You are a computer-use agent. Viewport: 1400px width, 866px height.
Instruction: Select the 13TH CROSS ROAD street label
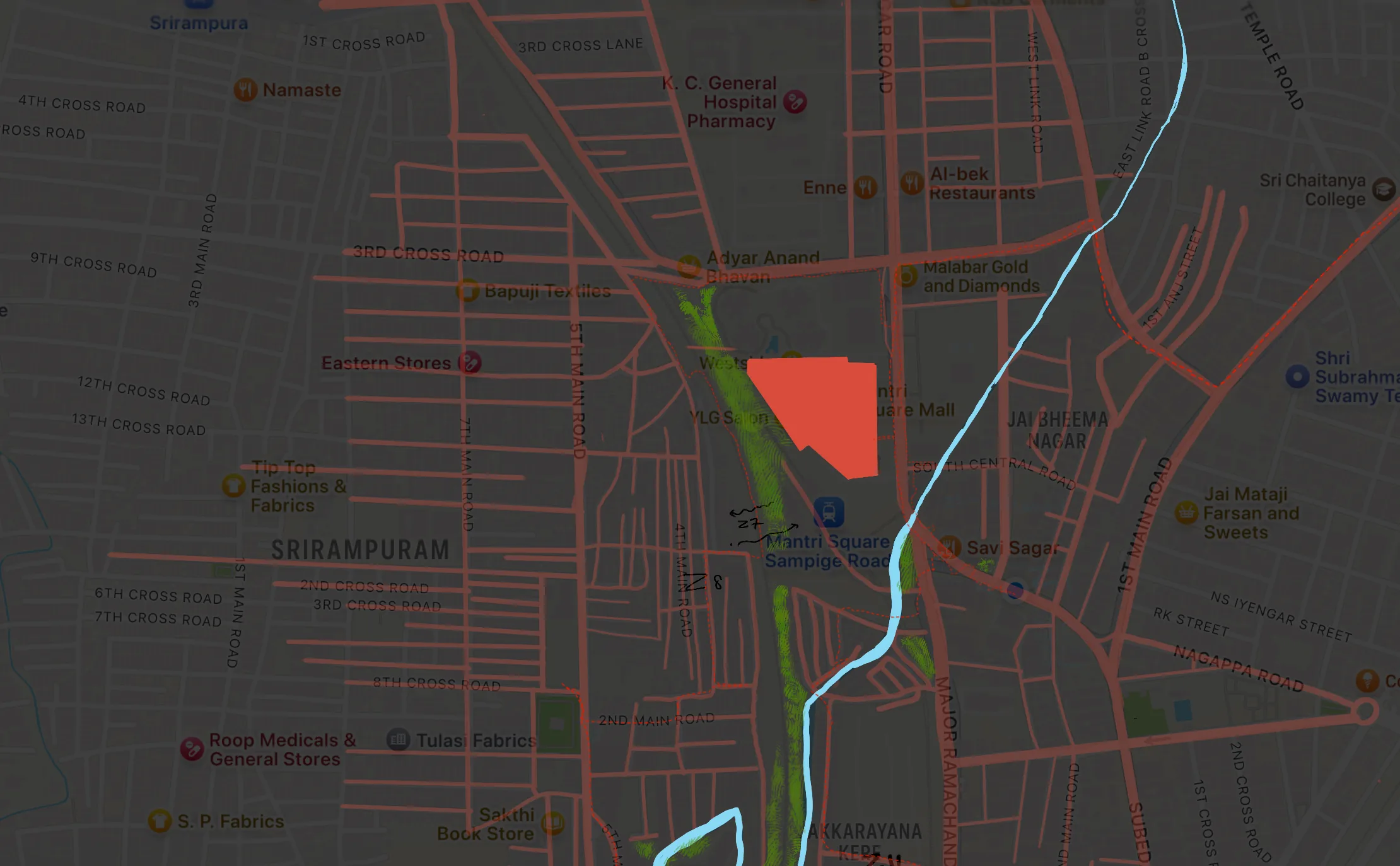(139, 424)
